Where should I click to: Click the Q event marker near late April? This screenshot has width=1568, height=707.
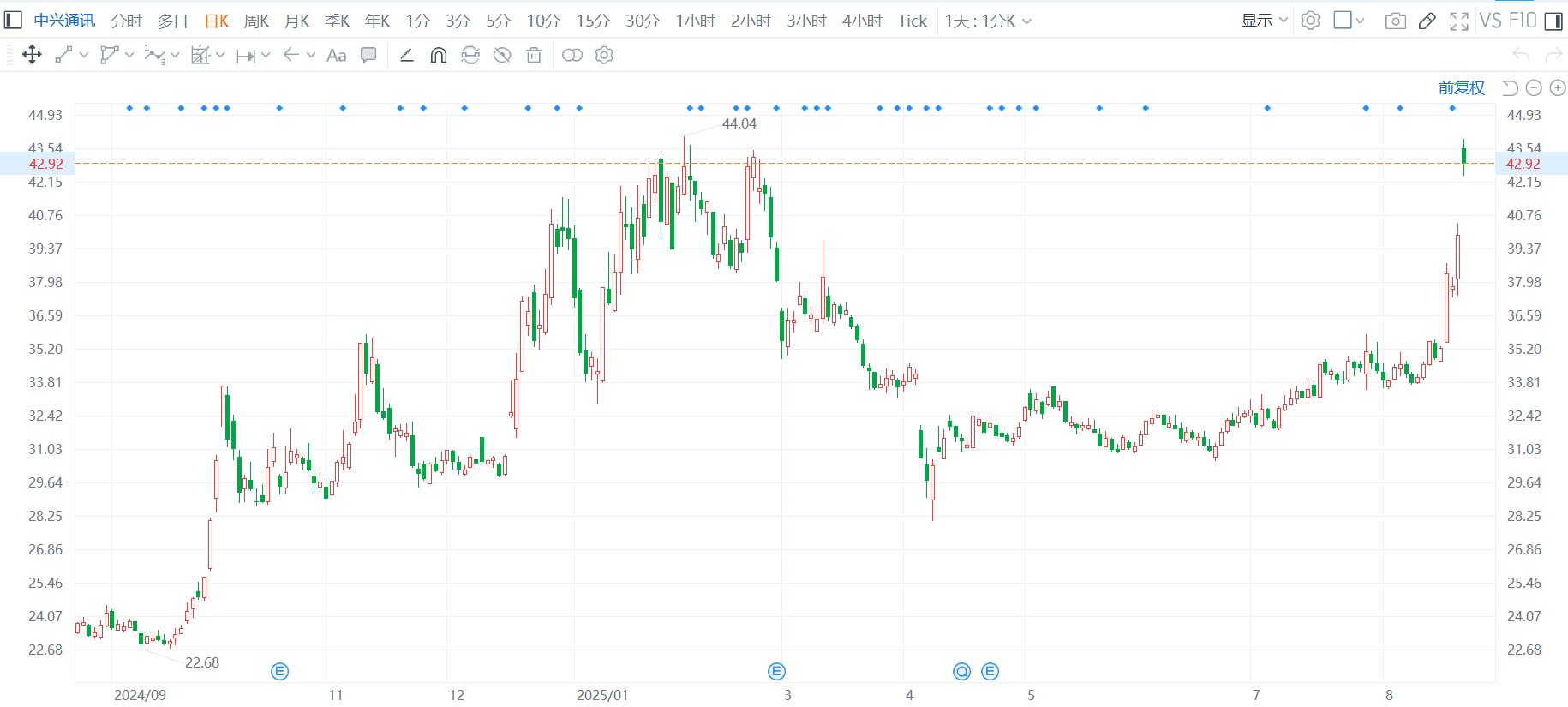point(961,671)
